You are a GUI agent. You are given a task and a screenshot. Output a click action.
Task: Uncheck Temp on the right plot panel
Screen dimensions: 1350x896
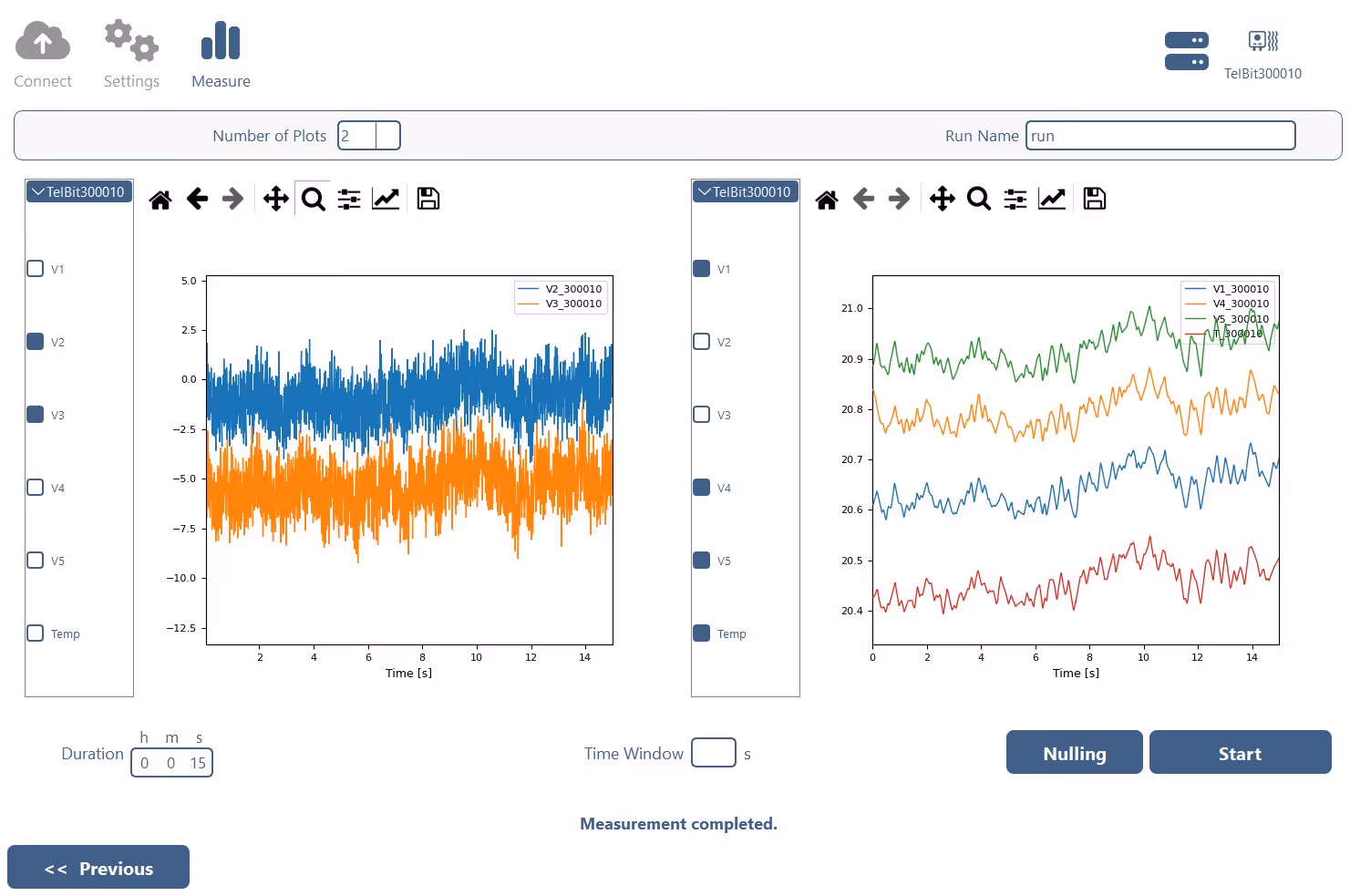[x=701, y=633]
